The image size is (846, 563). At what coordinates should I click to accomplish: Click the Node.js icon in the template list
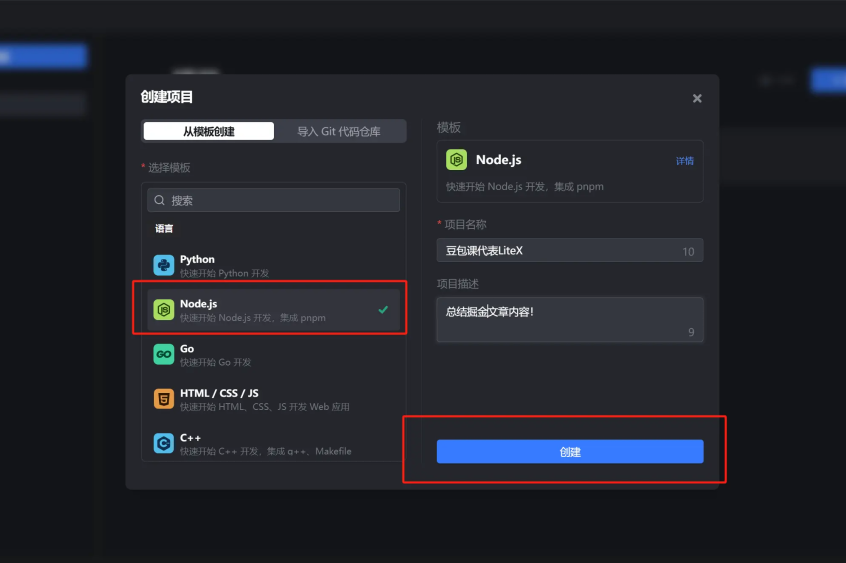163,310
